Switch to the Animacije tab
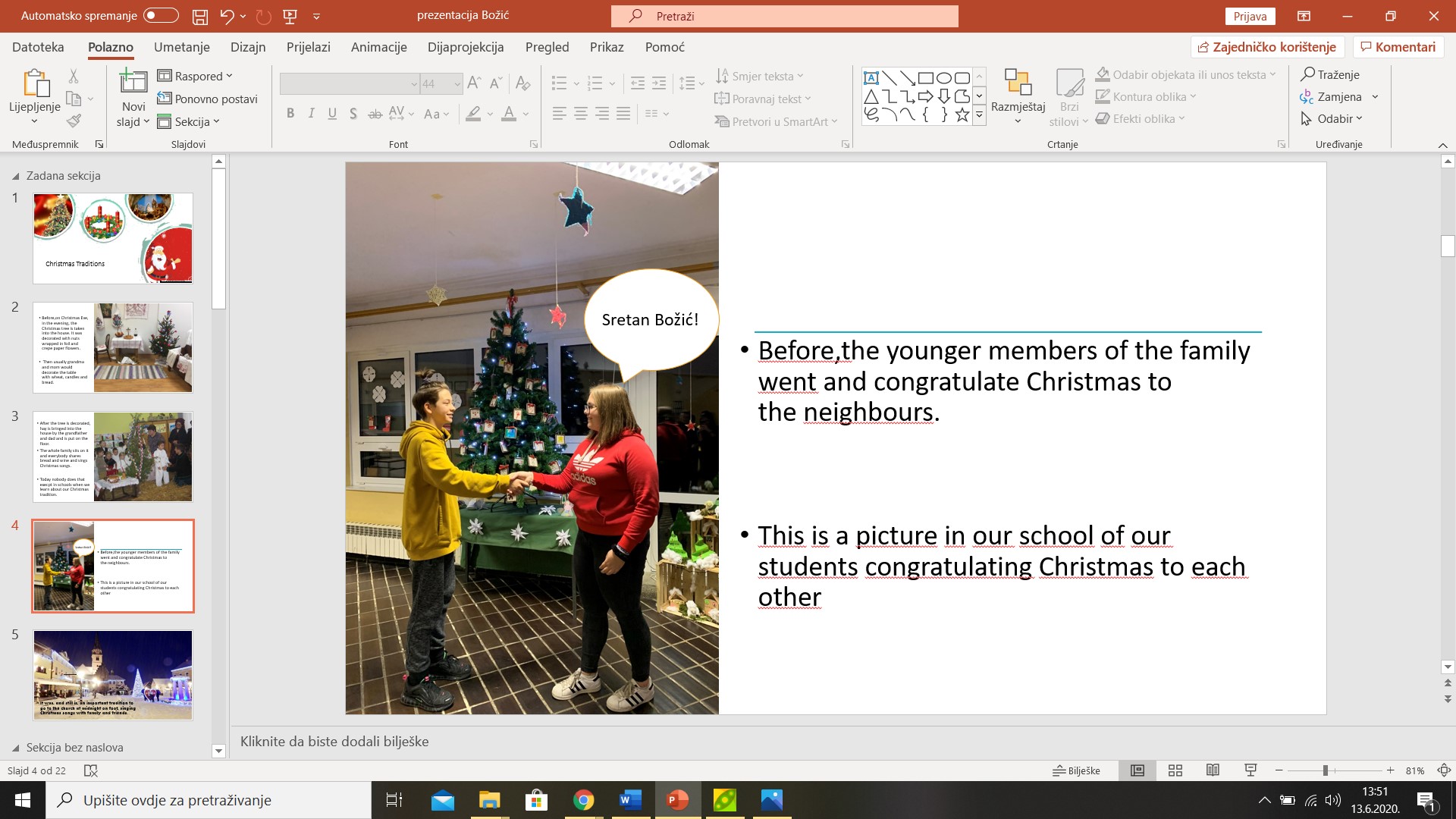 click(379, 47)
